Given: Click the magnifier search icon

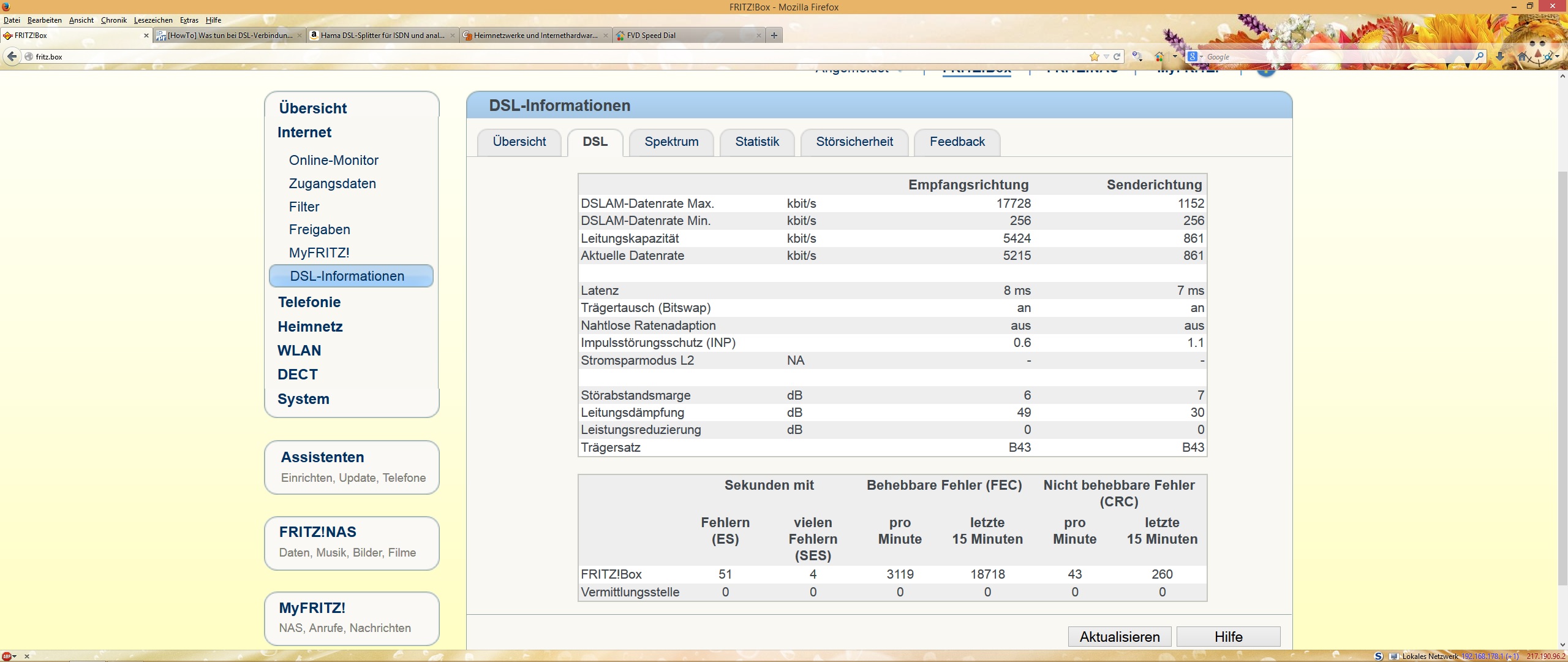Looking at the screenshot, I should click(1479, 56).
